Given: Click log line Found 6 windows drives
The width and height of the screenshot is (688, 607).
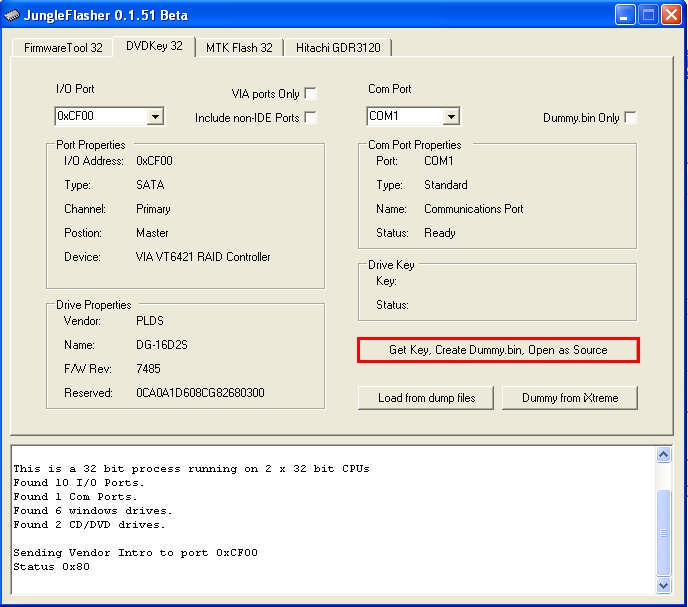Looking at the screenshot, I should [93, 510].
